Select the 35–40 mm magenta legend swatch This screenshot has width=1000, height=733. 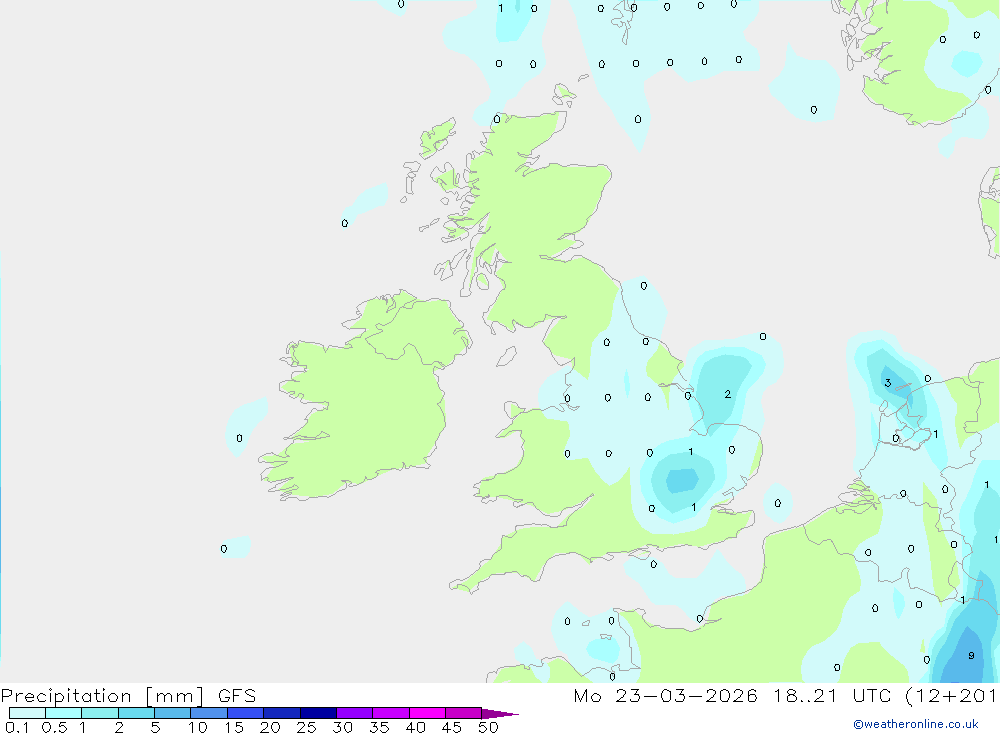pos(390,713)
